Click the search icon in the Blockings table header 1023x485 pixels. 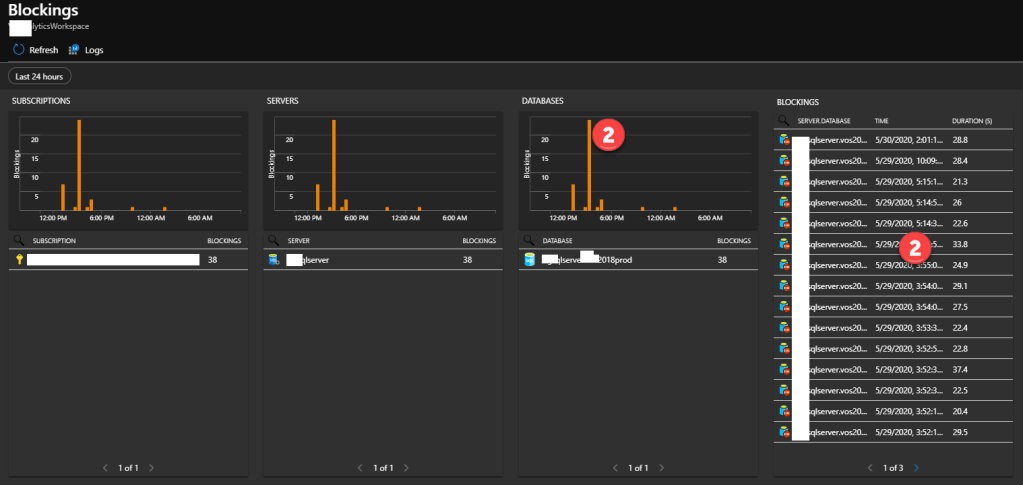click(x=785, y=121)
